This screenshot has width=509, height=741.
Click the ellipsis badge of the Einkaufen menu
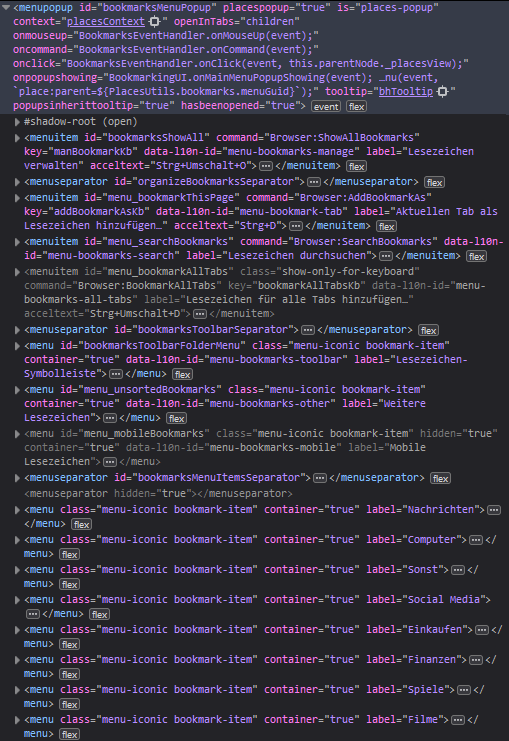[482, 630]
